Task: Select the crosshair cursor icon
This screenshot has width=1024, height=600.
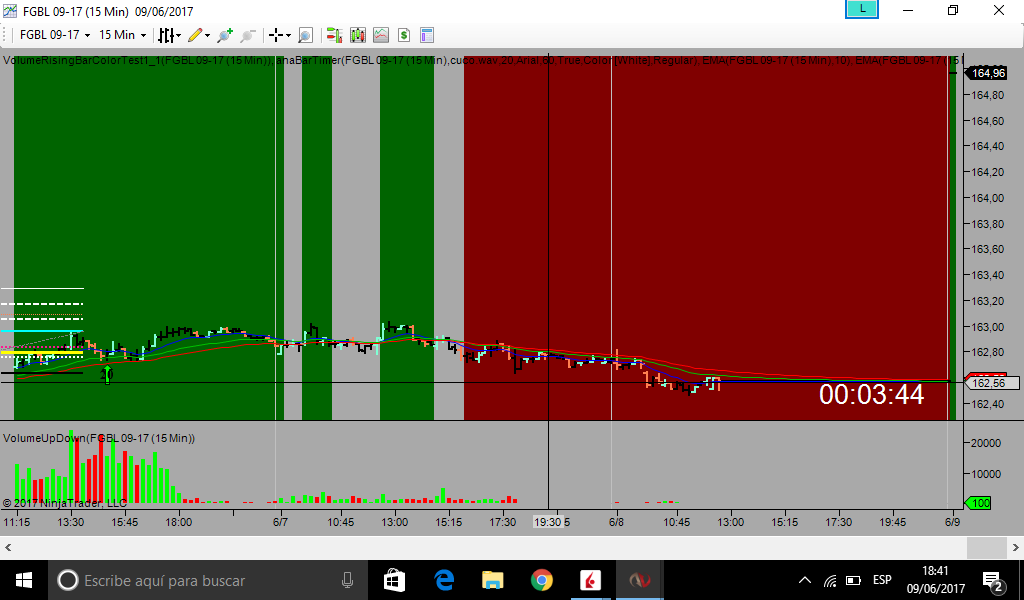Action: [276, 35]
